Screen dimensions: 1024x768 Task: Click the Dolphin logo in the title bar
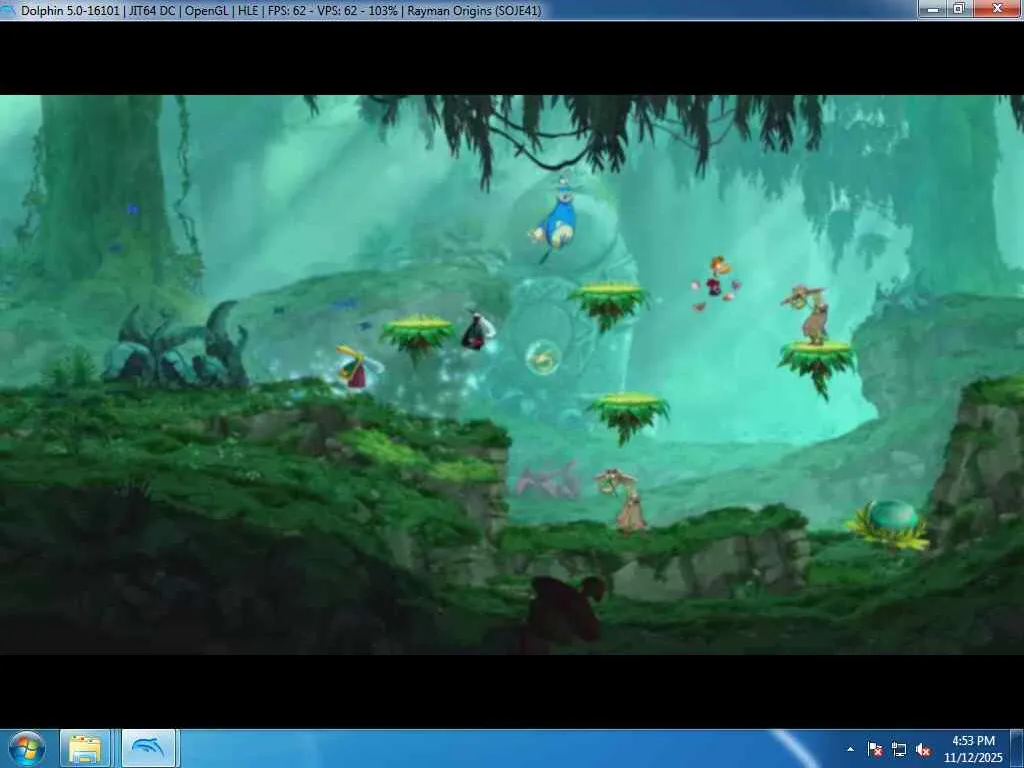[8, 10]
